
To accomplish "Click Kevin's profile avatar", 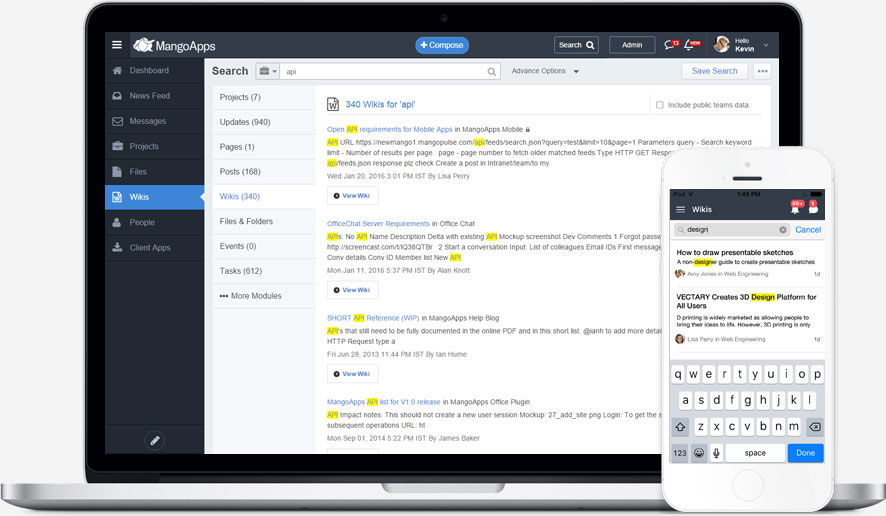I will point(722,45).
